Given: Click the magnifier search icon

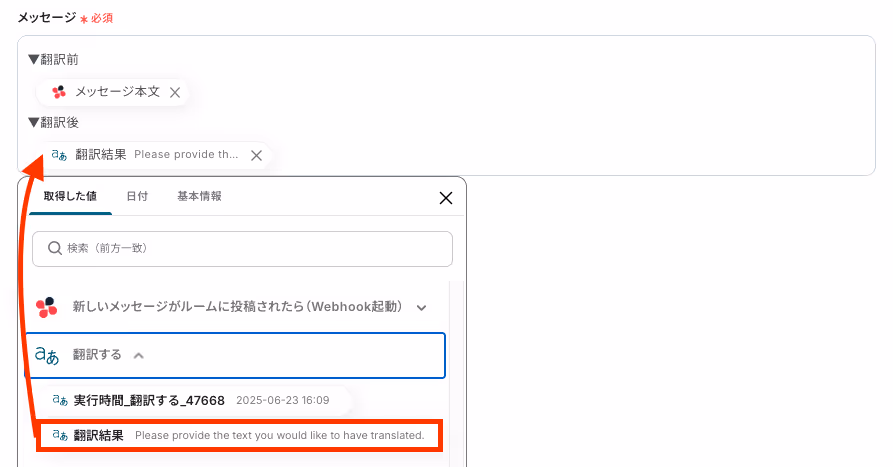Looking at the screenshot, I should coord(55,248).
